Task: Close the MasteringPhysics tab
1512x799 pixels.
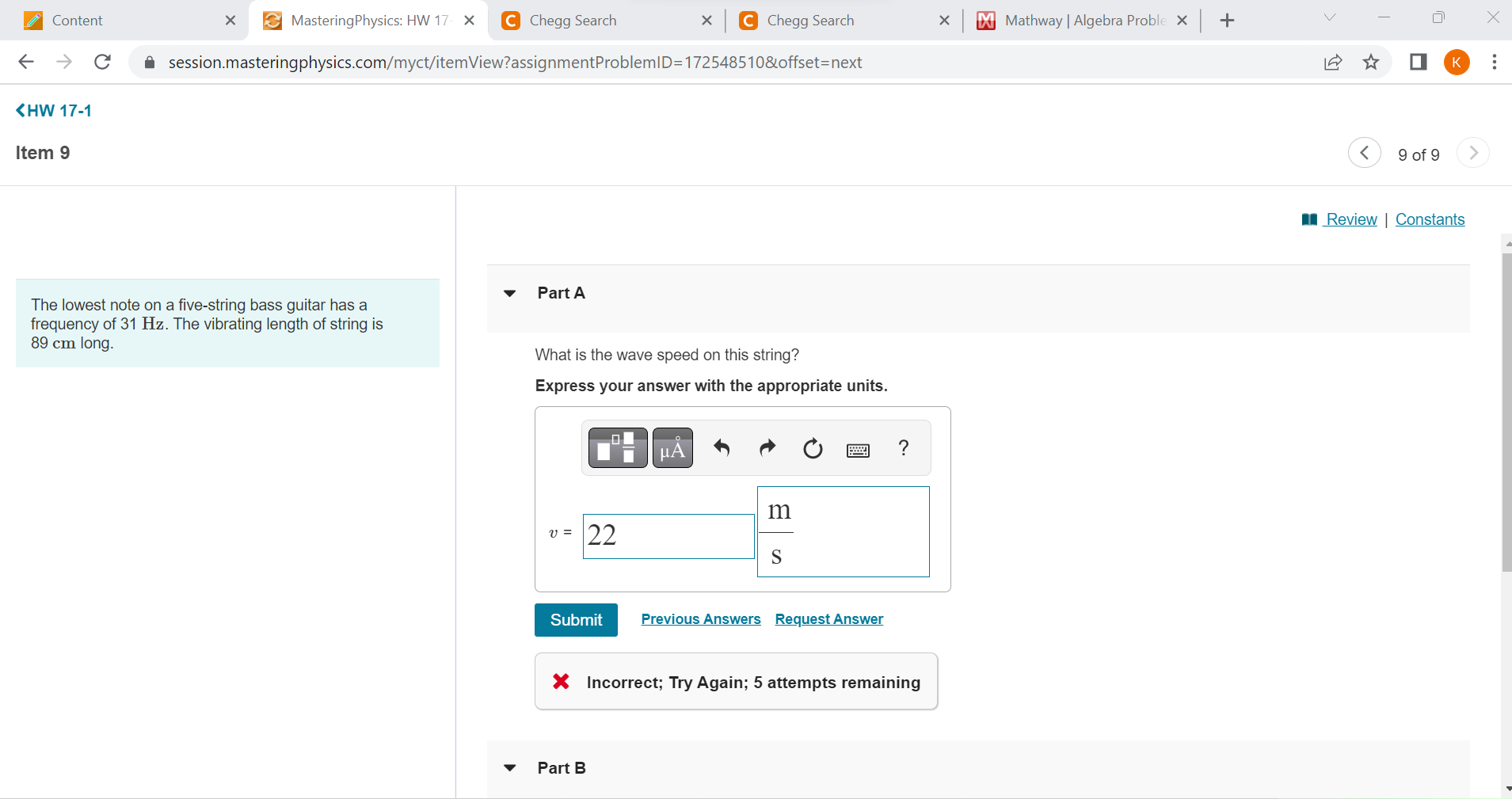Action: 470,21
